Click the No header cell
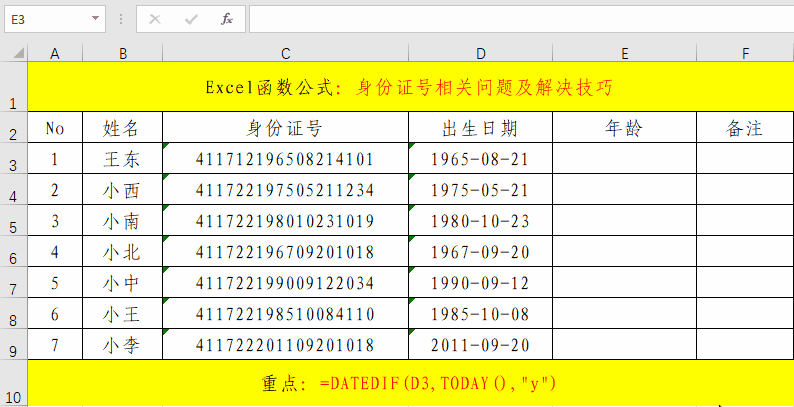794x407 pixels. point(55,127)
